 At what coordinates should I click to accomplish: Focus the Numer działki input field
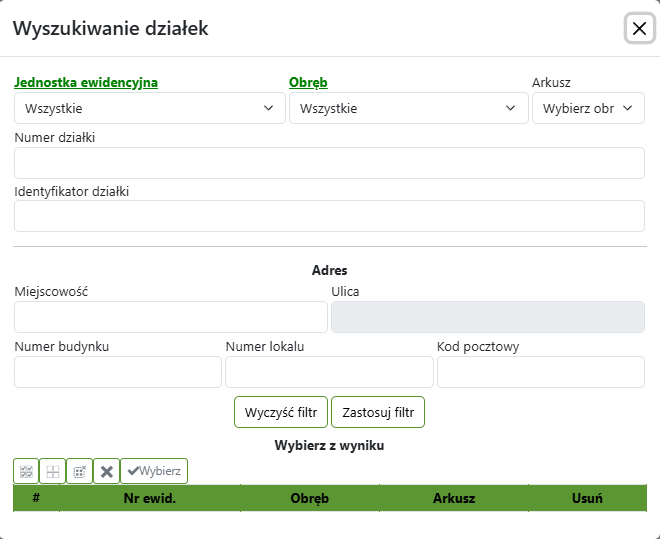coord(329,163)
